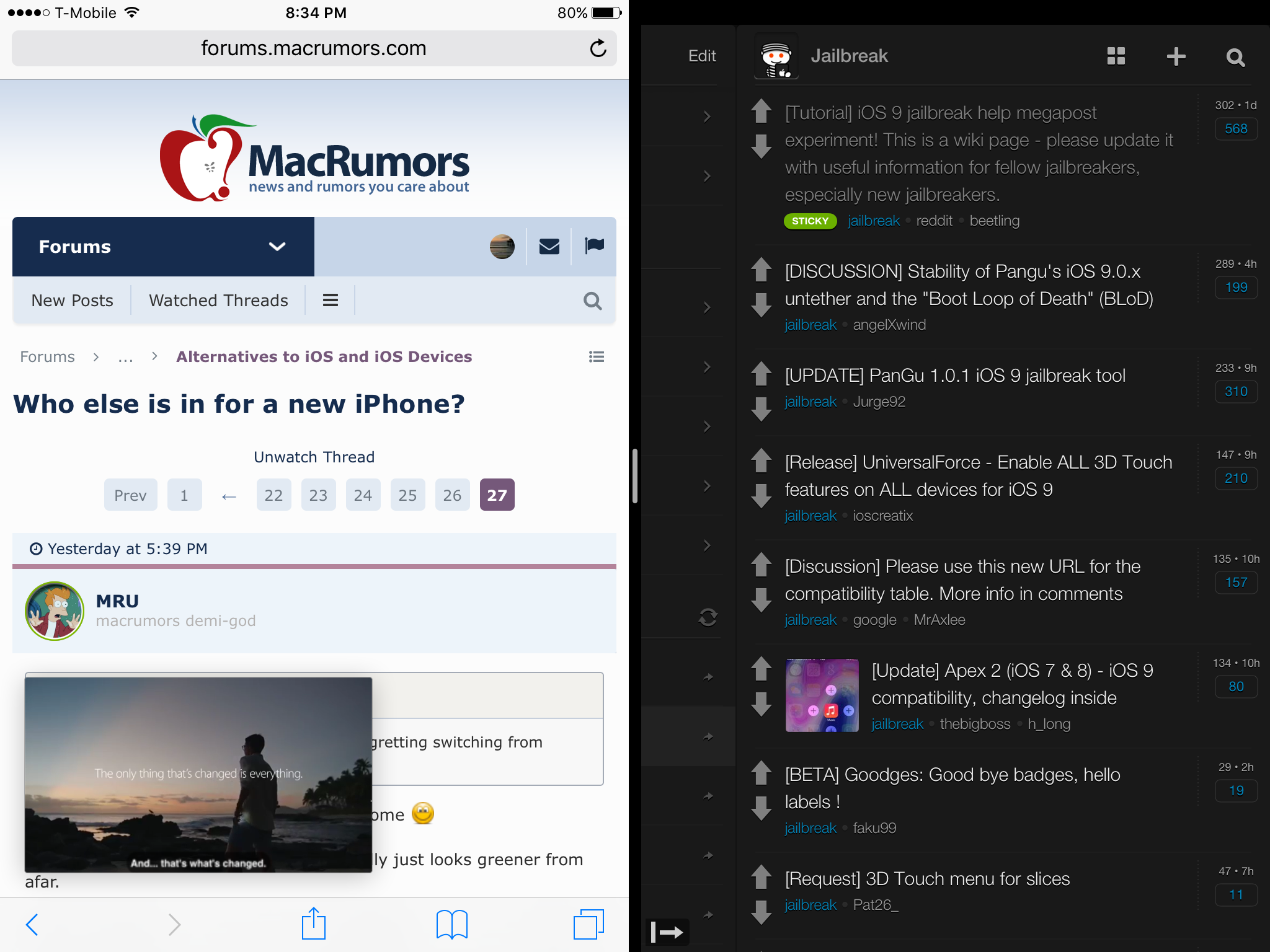Tap the Apex 2 post thumbnail
Viewport: 1270px width, 952px height.
point(822,695)
